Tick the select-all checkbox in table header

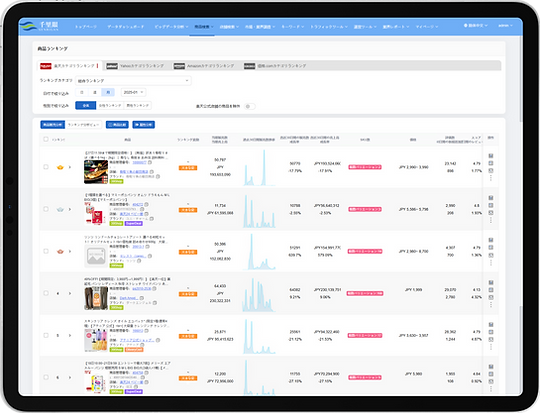(46, 139)
